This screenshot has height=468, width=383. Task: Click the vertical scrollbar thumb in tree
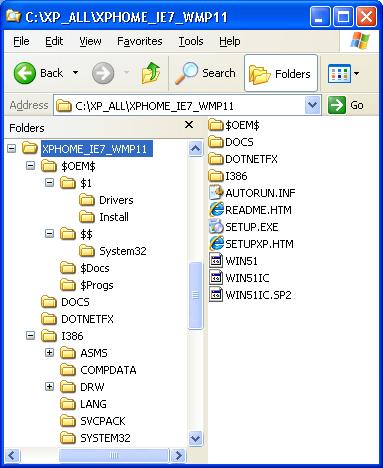[195, 296]
